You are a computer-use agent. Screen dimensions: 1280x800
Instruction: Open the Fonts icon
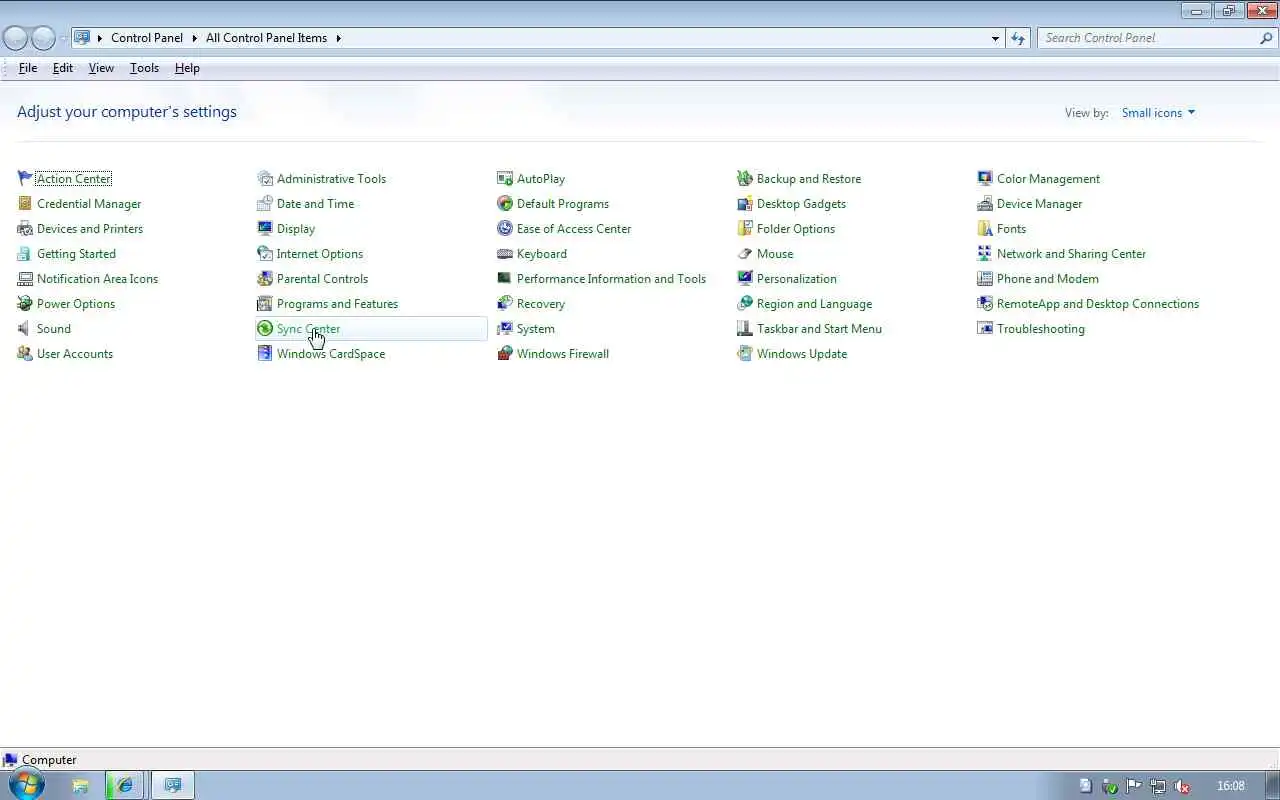click(x=985, y=228)
